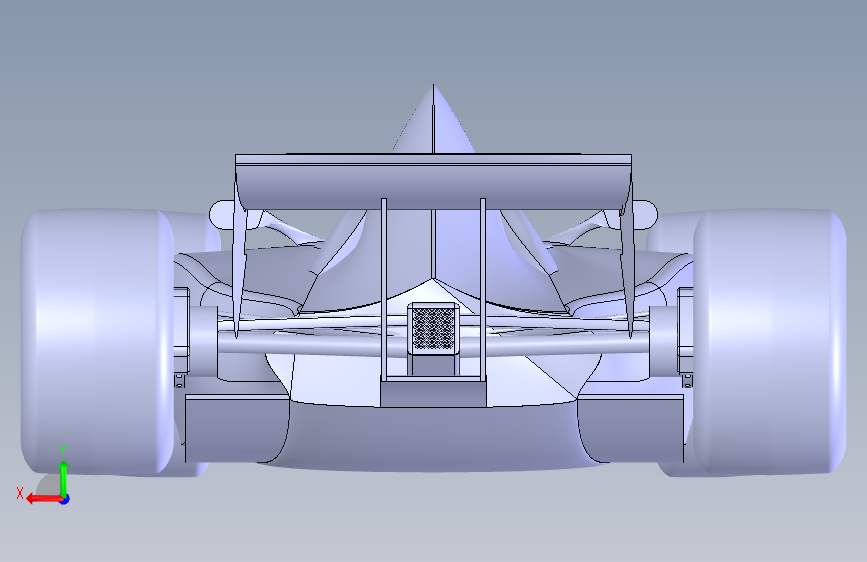Select the left rear wing endplate
The height and width of the screenshot is (562, 867).
(x=239, y=254)
